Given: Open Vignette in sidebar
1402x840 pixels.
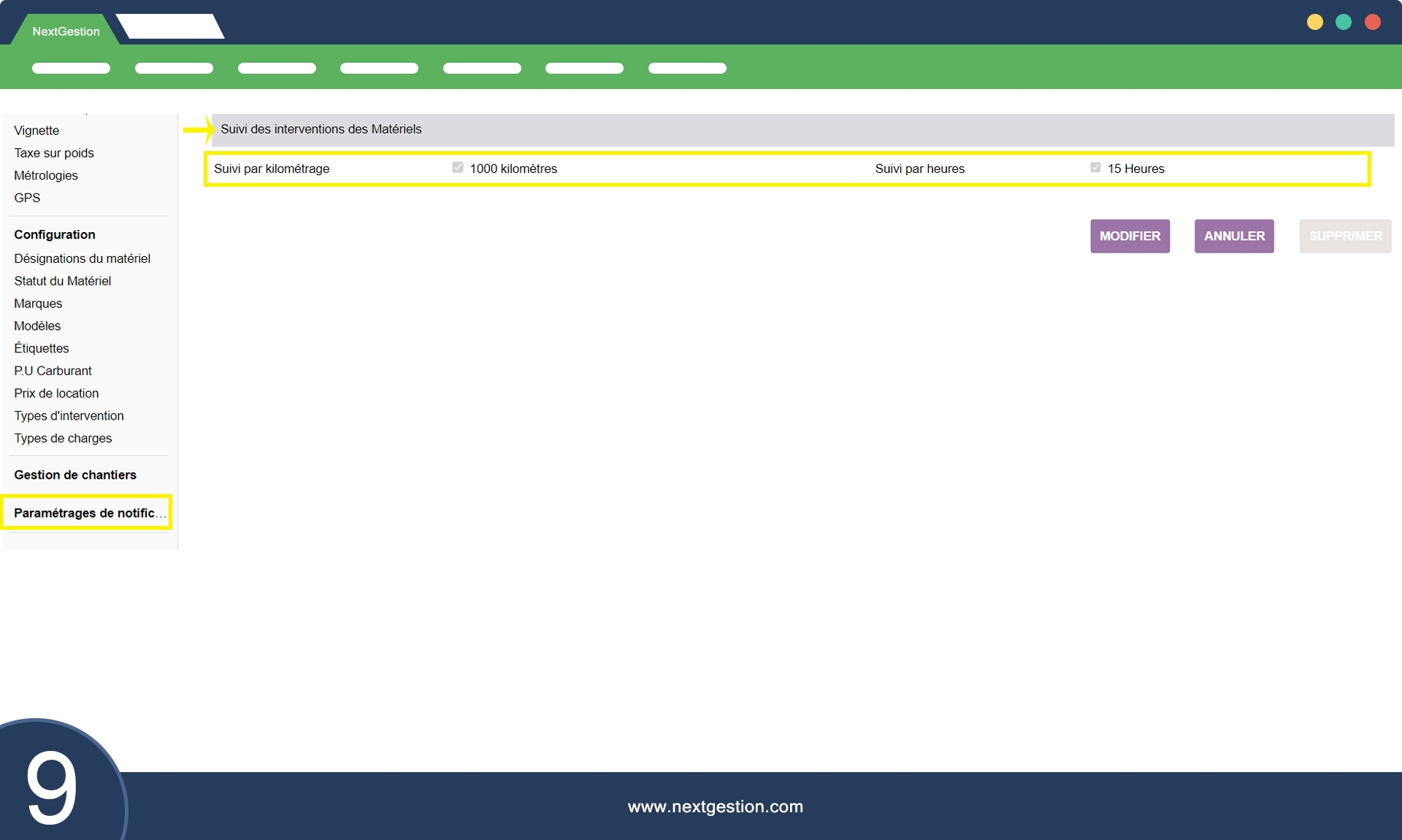Looking at the screenshot, I should tap(37, 131).
